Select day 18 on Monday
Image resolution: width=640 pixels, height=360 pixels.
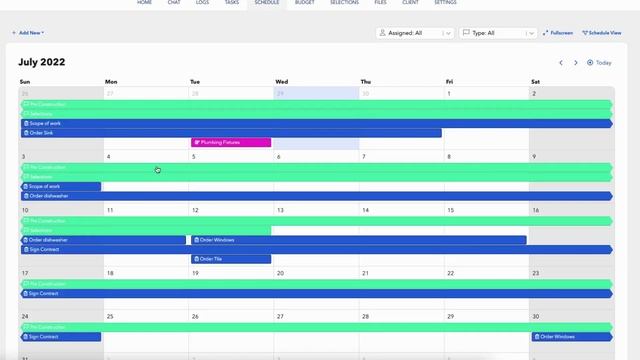coord(110,273)
